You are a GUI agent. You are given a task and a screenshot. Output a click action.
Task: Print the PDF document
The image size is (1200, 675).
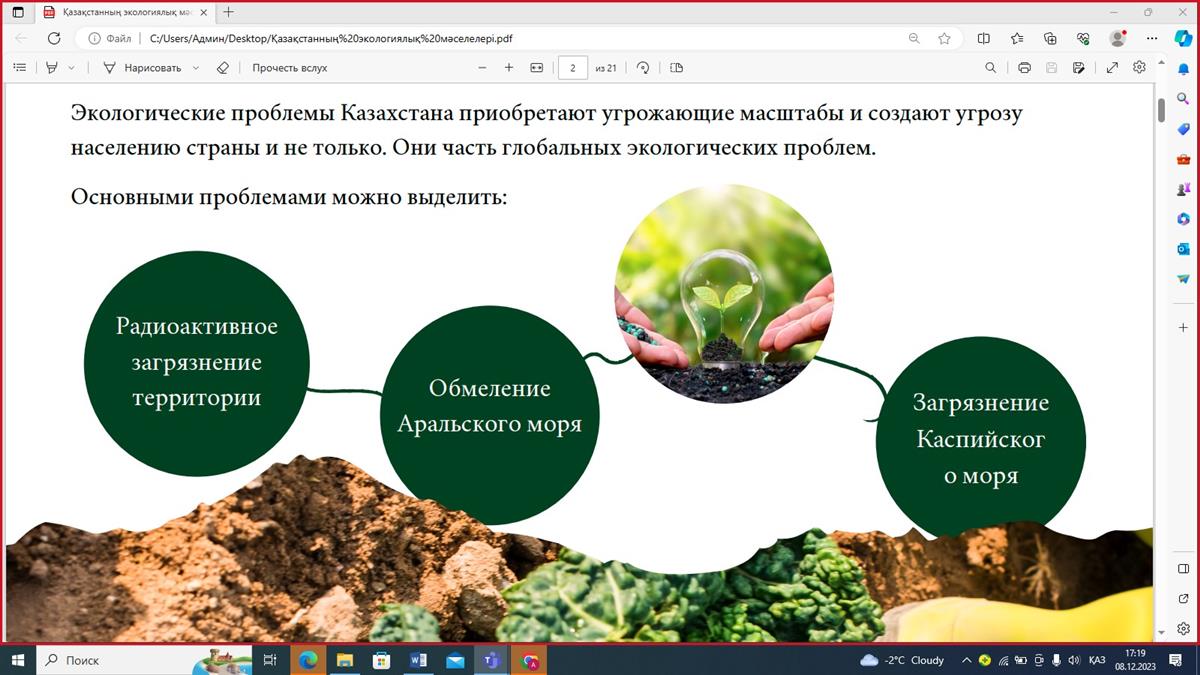pos(1024,68)
